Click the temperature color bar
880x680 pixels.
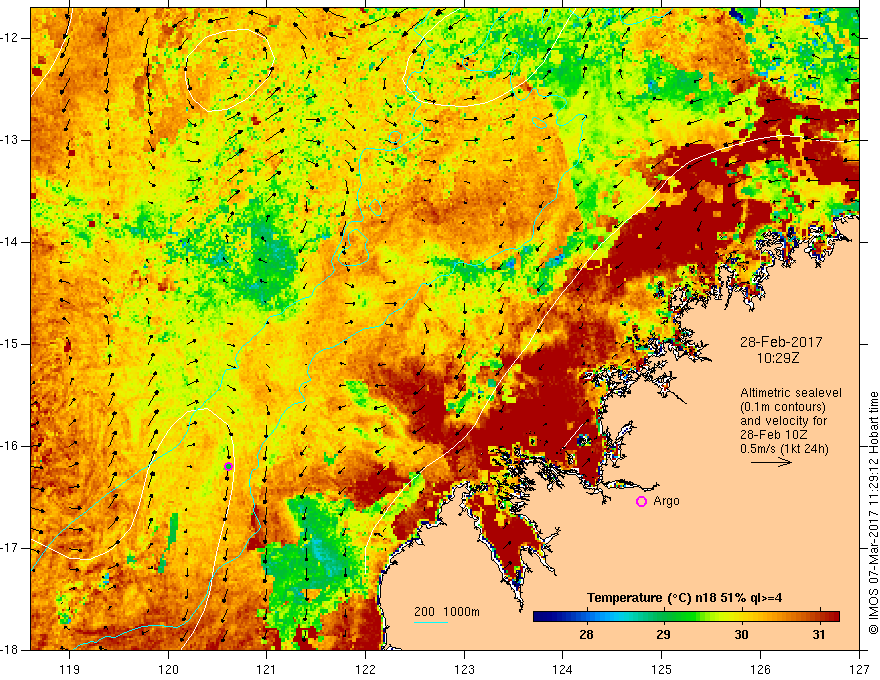686,617
